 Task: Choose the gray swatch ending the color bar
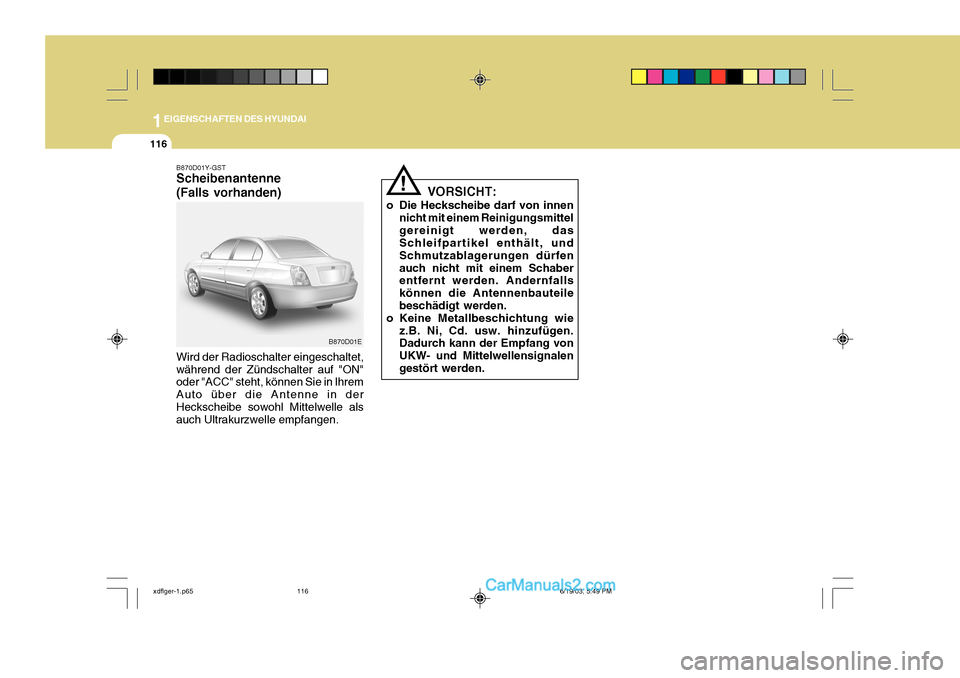pos(798,77)
